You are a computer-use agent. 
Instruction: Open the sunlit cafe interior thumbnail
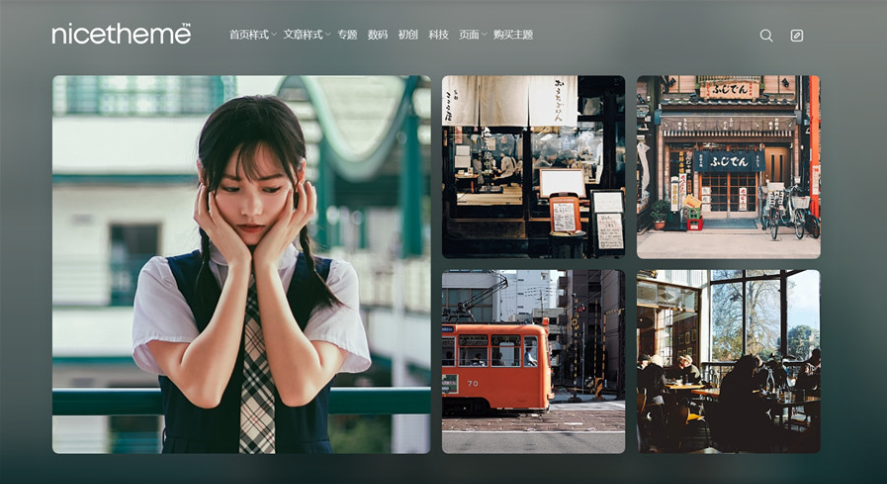coord(728,361)
